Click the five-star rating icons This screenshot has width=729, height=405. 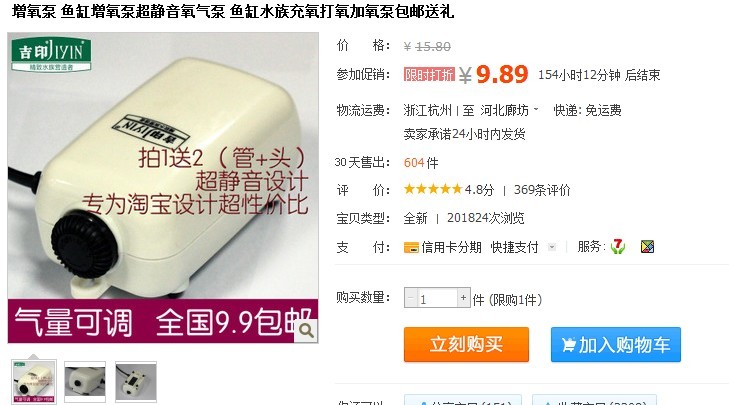click(432, 189)
